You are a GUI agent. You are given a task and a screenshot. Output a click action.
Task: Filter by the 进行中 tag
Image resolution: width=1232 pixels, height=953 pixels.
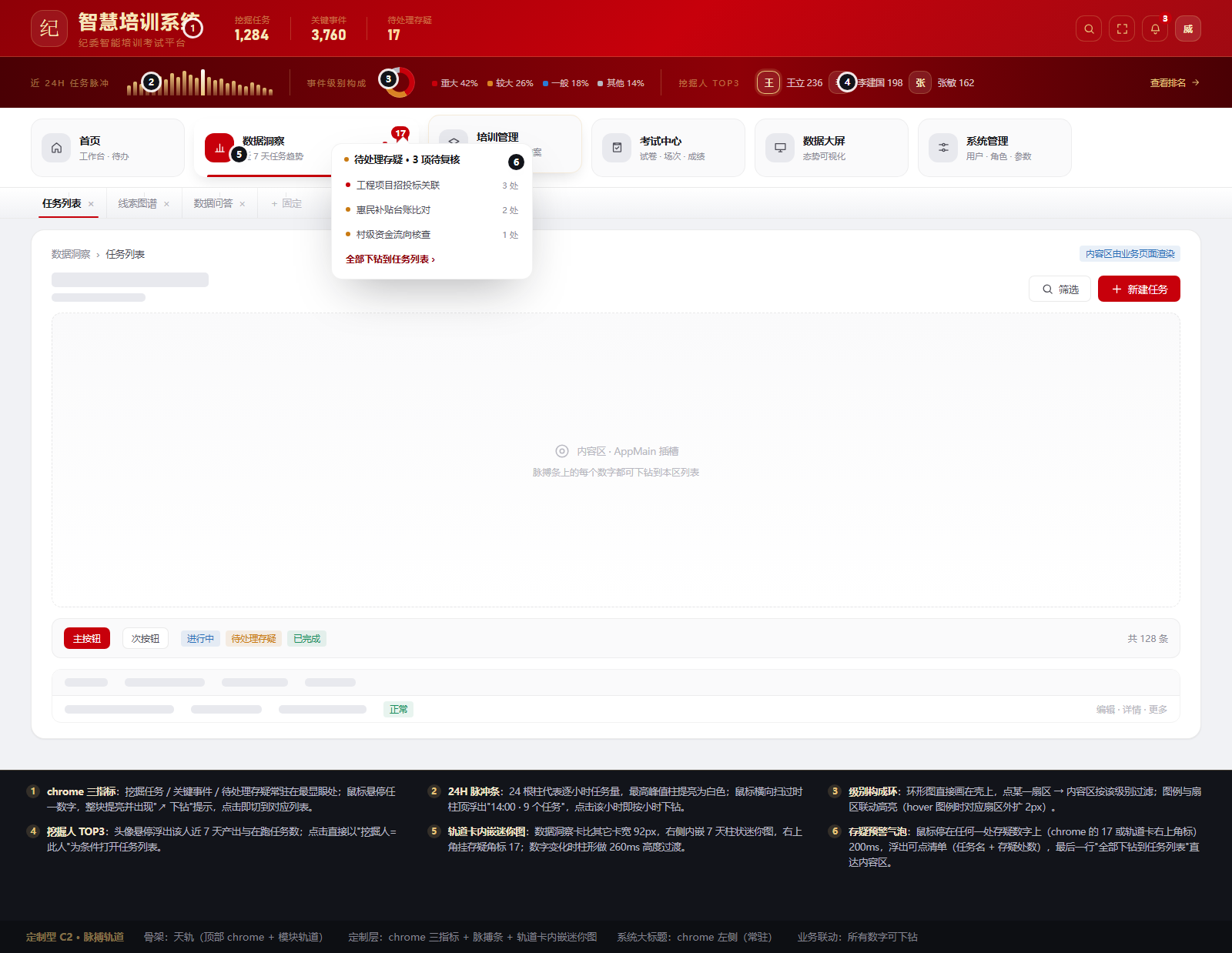tap(200, 638)
